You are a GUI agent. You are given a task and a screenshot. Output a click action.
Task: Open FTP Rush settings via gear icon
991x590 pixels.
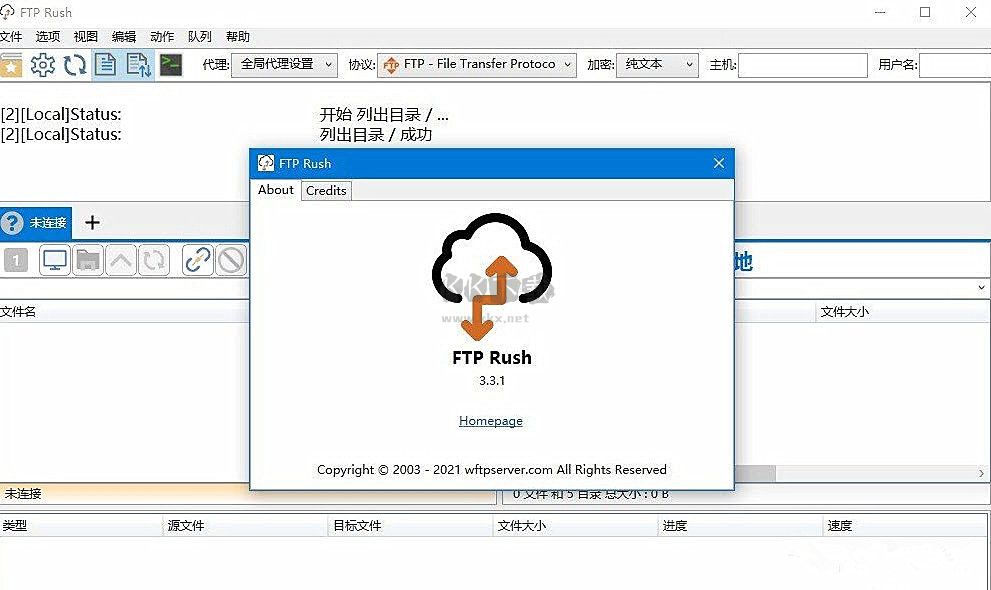[41, 64]
